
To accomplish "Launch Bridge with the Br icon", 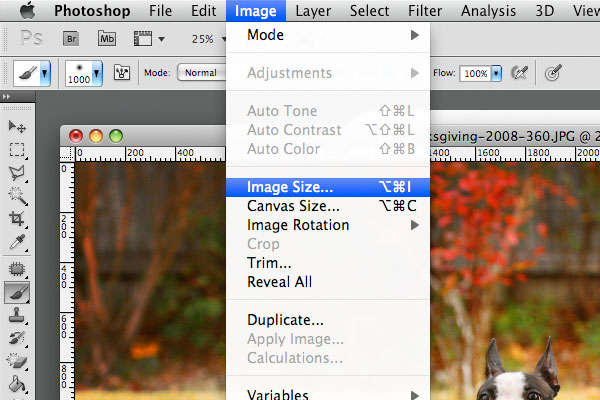I will coord(71,39).
